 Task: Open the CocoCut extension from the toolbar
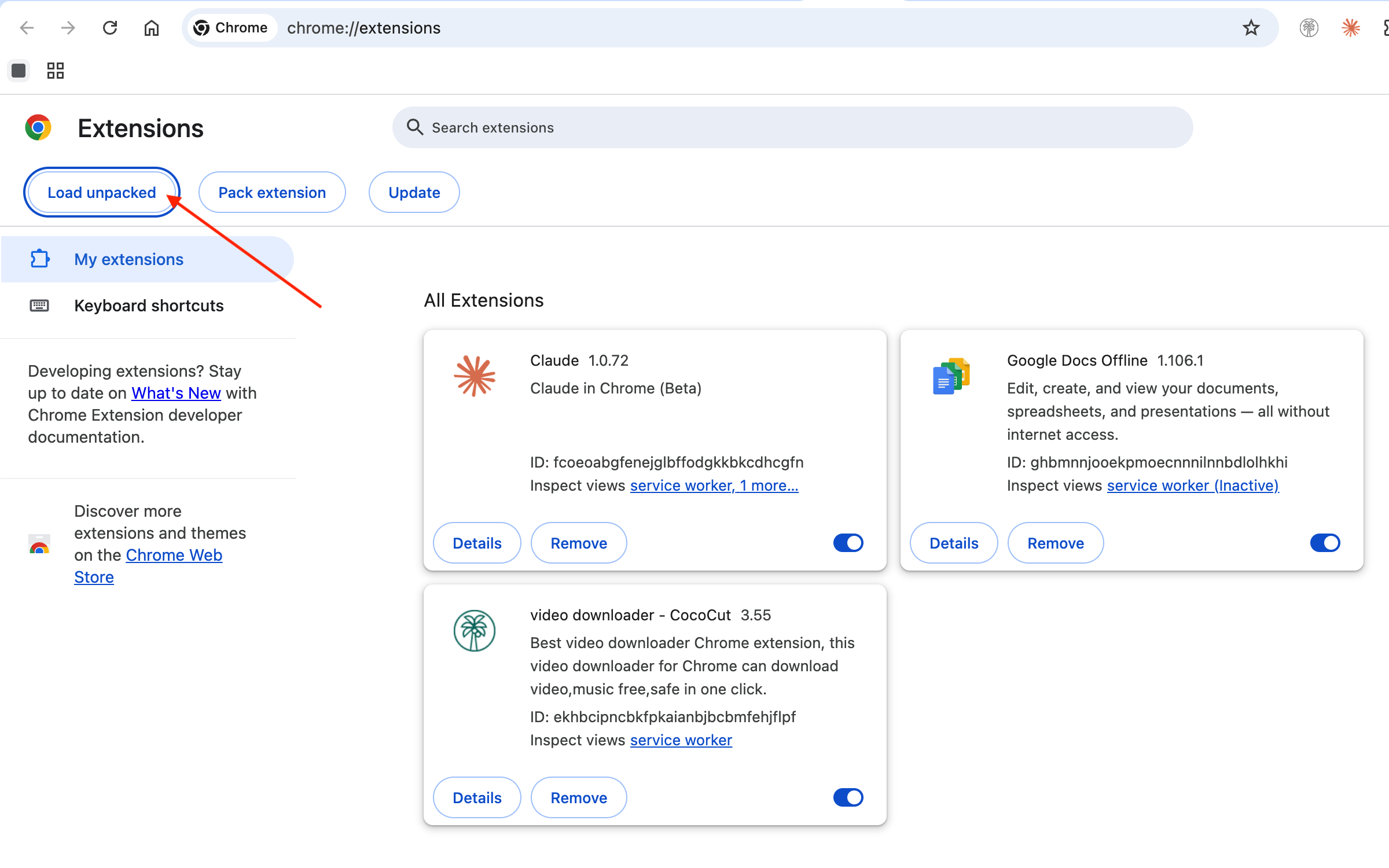pos(1309,28)
